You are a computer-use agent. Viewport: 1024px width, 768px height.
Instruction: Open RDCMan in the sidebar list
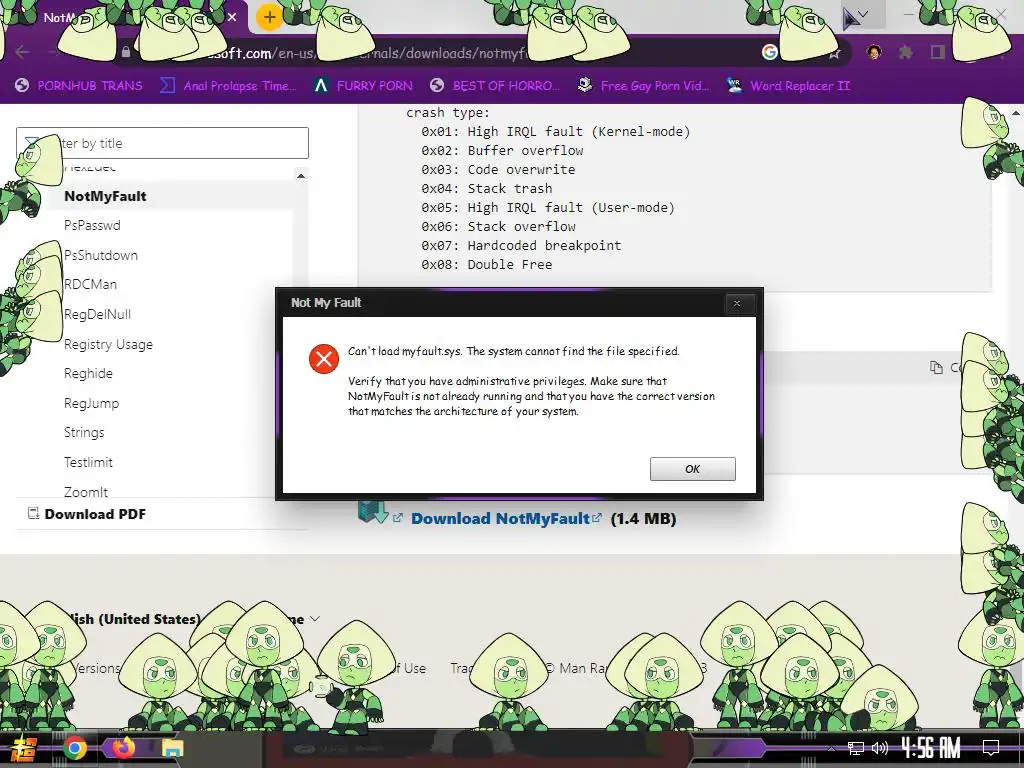(90, 284)
